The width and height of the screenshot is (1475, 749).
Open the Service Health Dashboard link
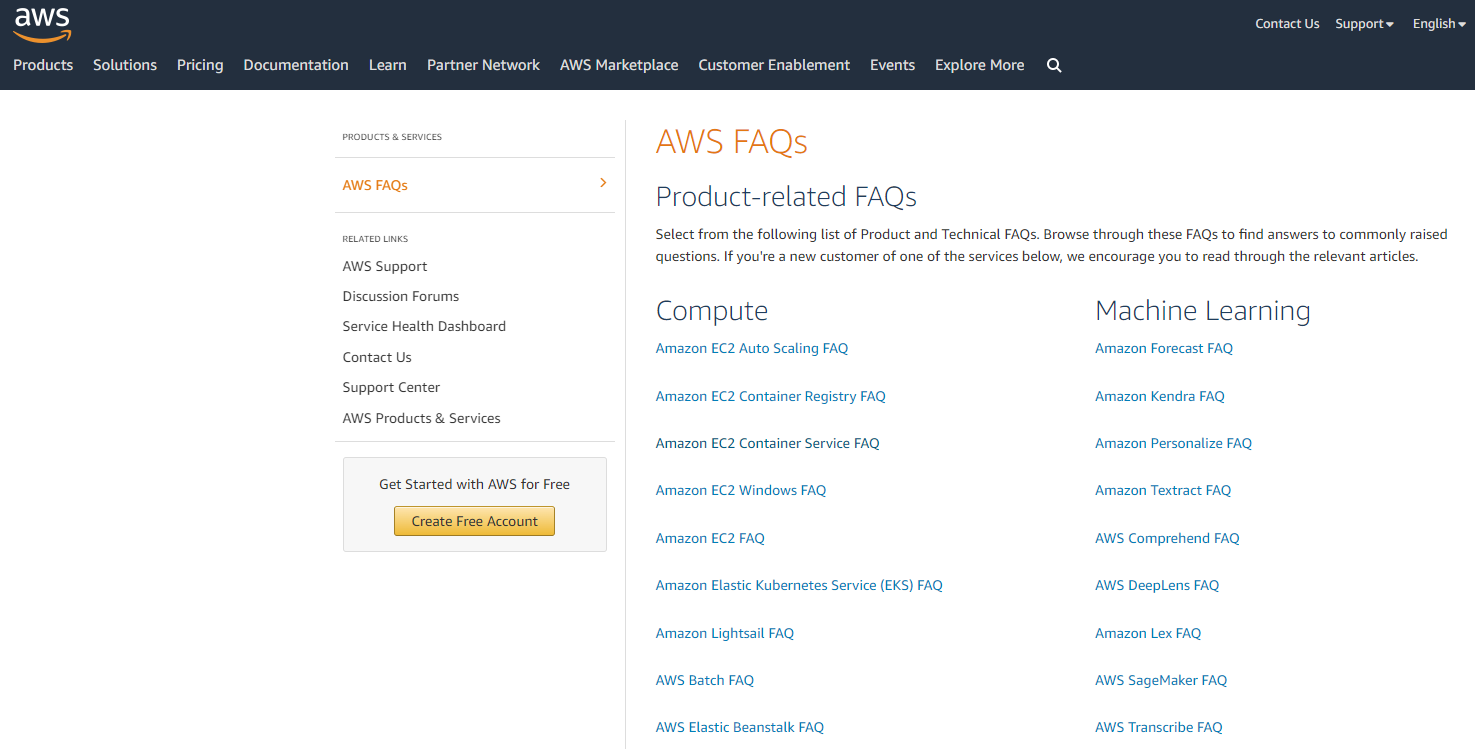tap(424, 326)
